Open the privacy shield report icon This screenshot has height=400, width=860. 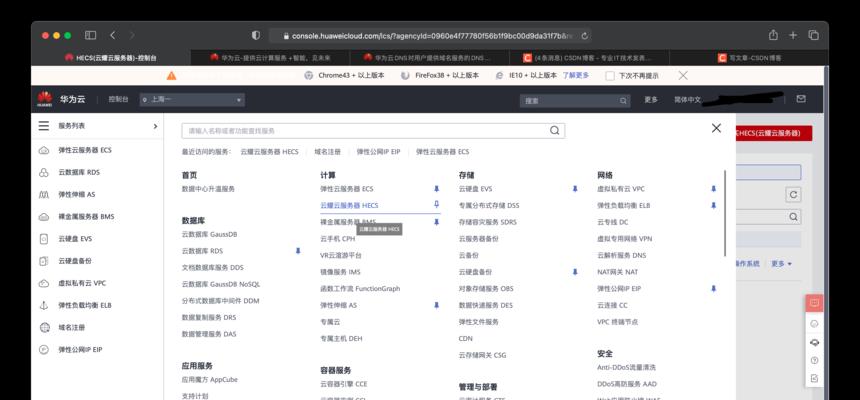[x=256, y=35]
